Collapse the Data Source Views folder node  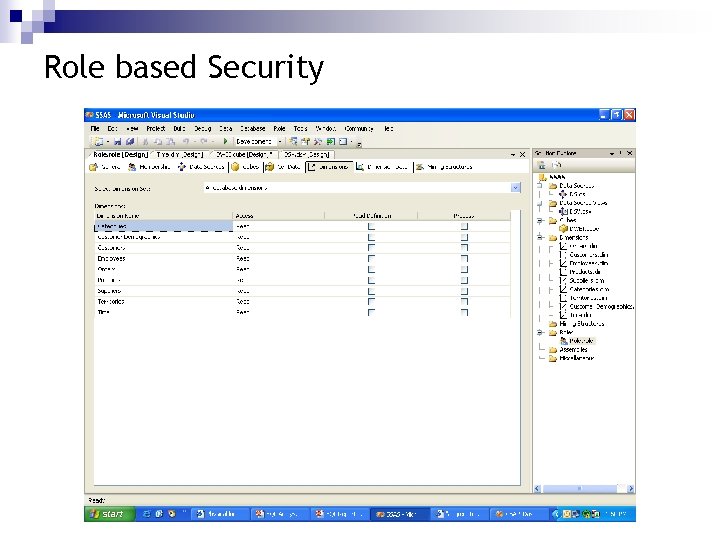click(540, 203)
